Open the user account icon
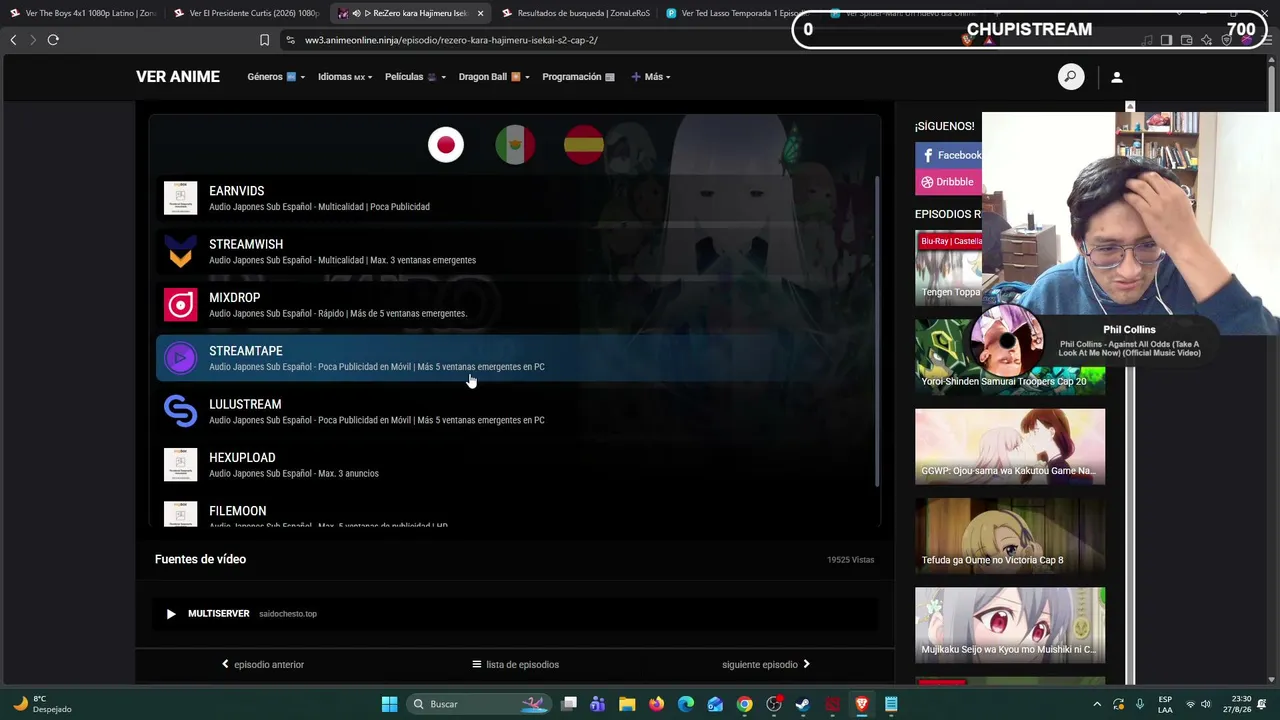The width and height of the screenshot is (1280, 720). point(1117,77)
